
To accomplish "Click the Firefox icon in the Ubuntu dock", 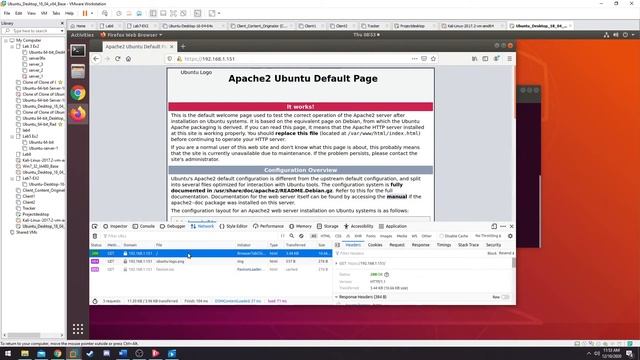I will click(x=78, y=113).
